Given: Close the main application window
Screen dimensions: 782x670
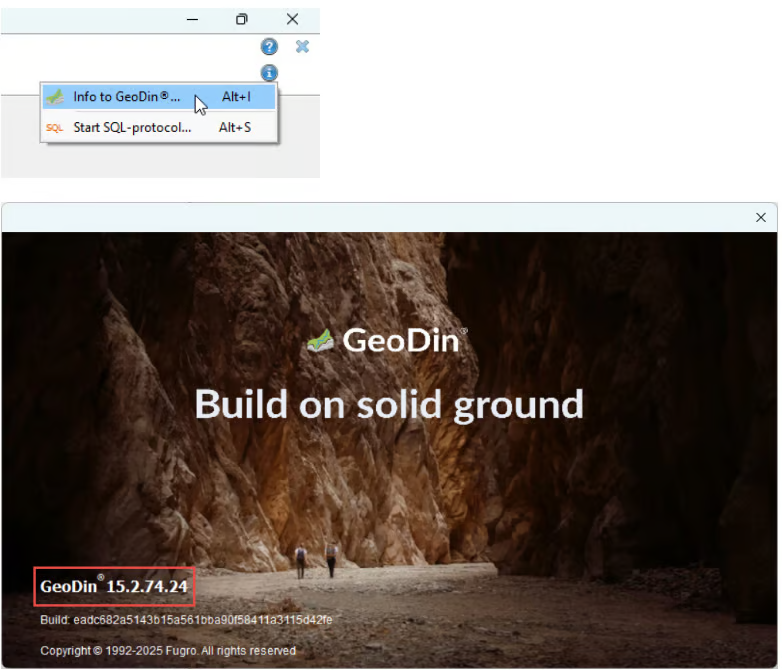Looking at the screenshot, I should [x=292, y=19].
